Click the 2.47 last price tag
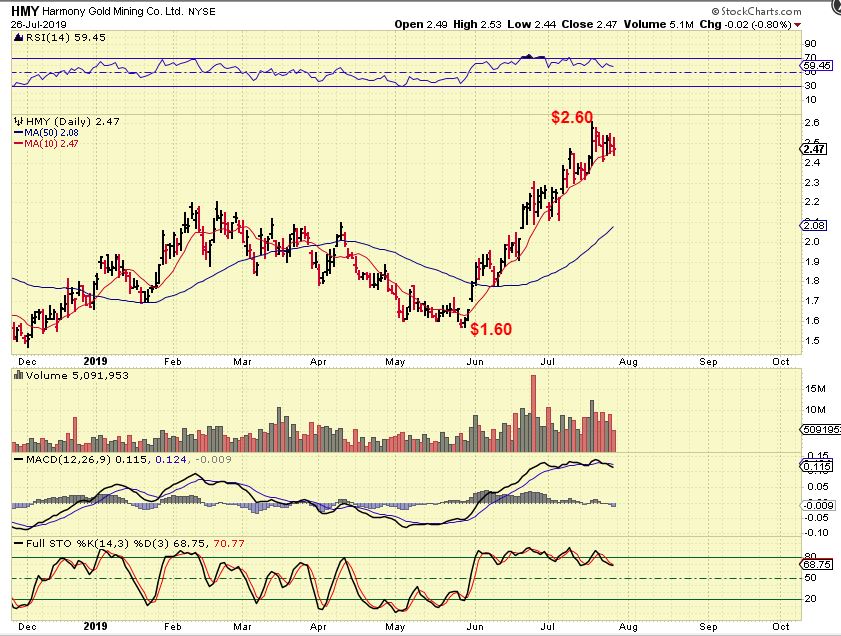Screen dimensions: 841x636 pyautogui.click(x=814, y=149)
